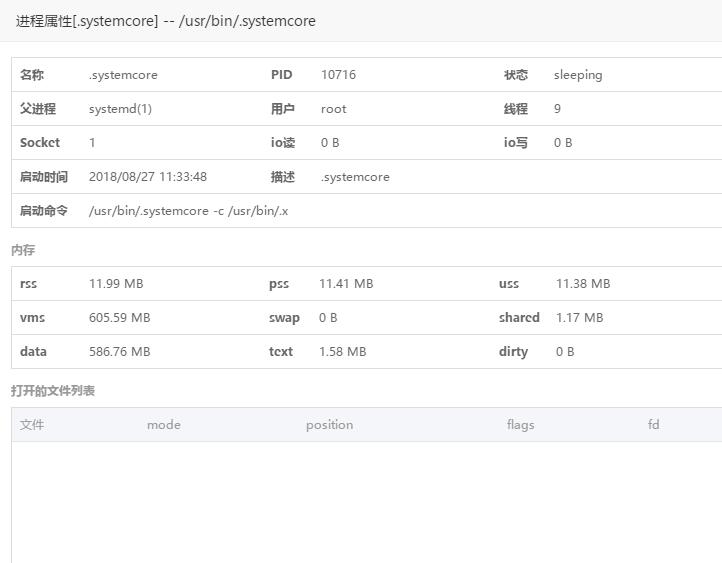Select the PID value 10716

[338, 75]
